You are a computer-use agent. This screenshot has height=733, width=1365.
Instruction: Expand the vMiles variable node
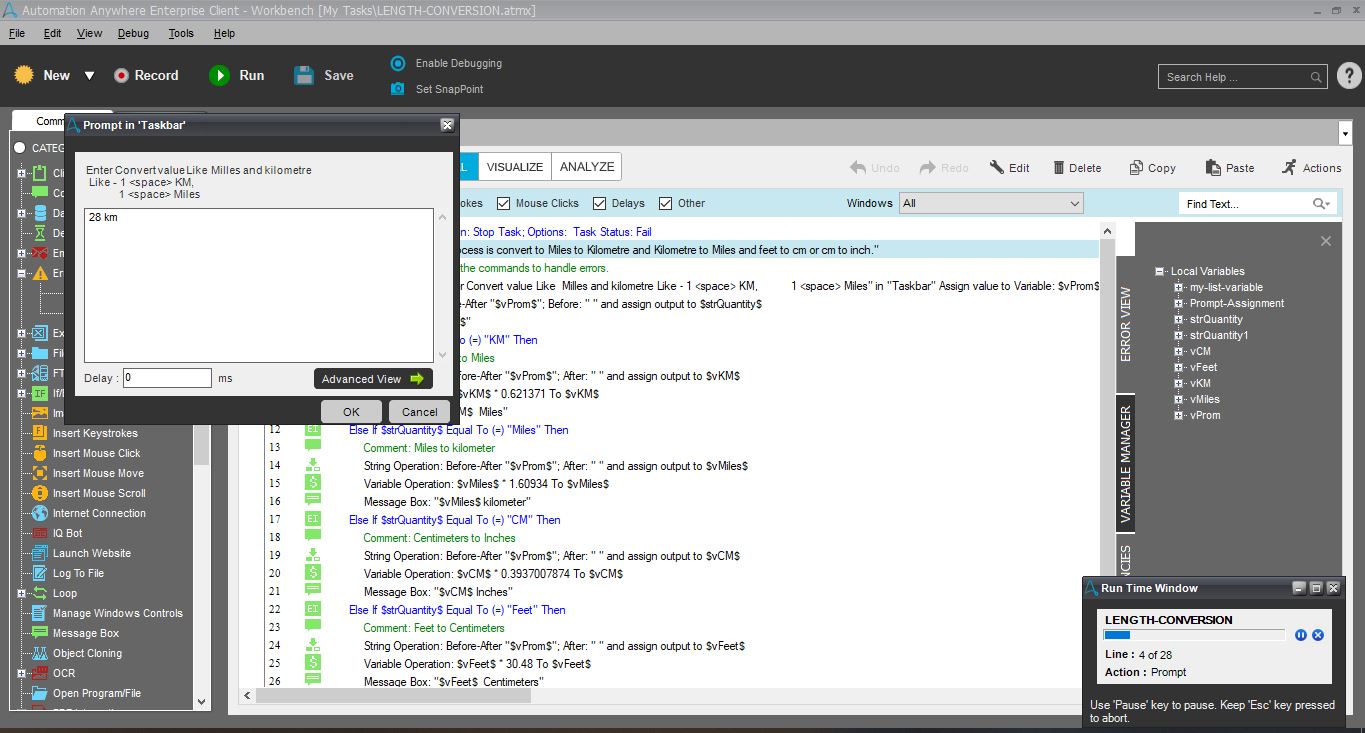coord(1179,399)
